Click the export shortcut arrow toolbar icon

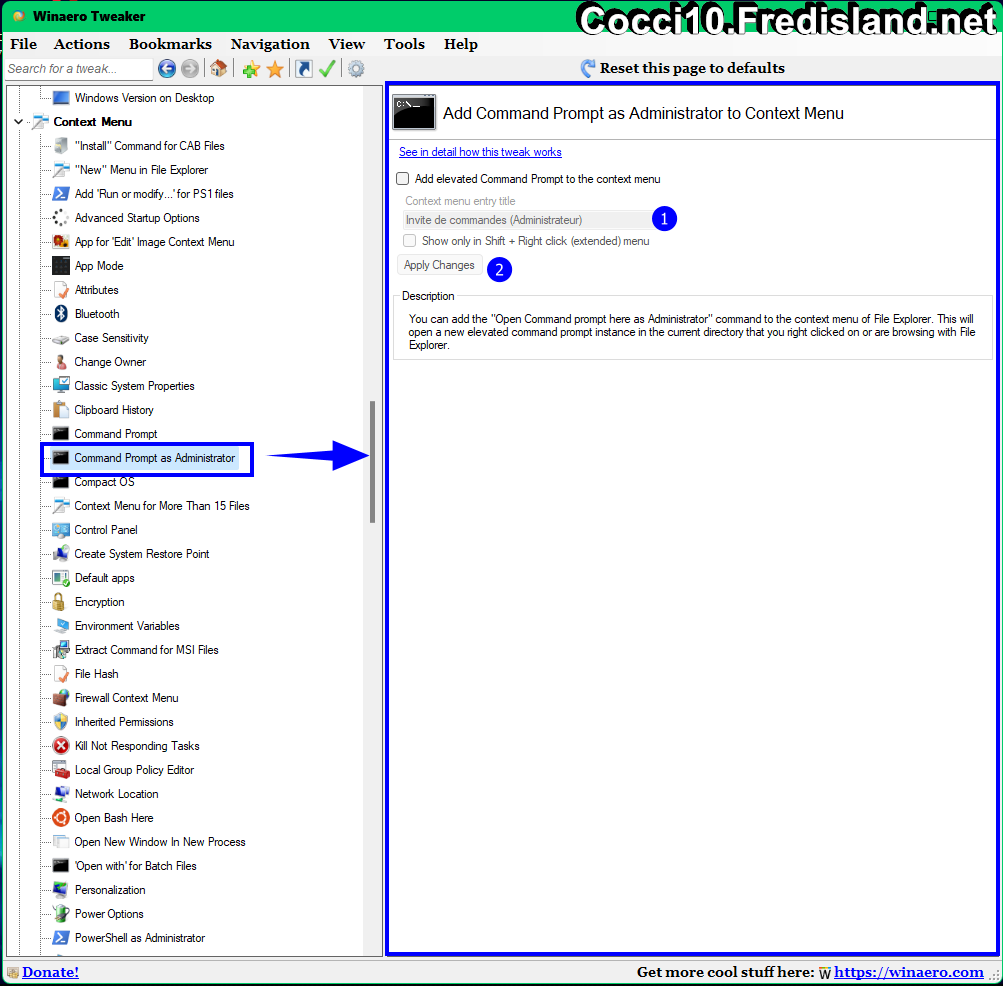click(304, 68)
